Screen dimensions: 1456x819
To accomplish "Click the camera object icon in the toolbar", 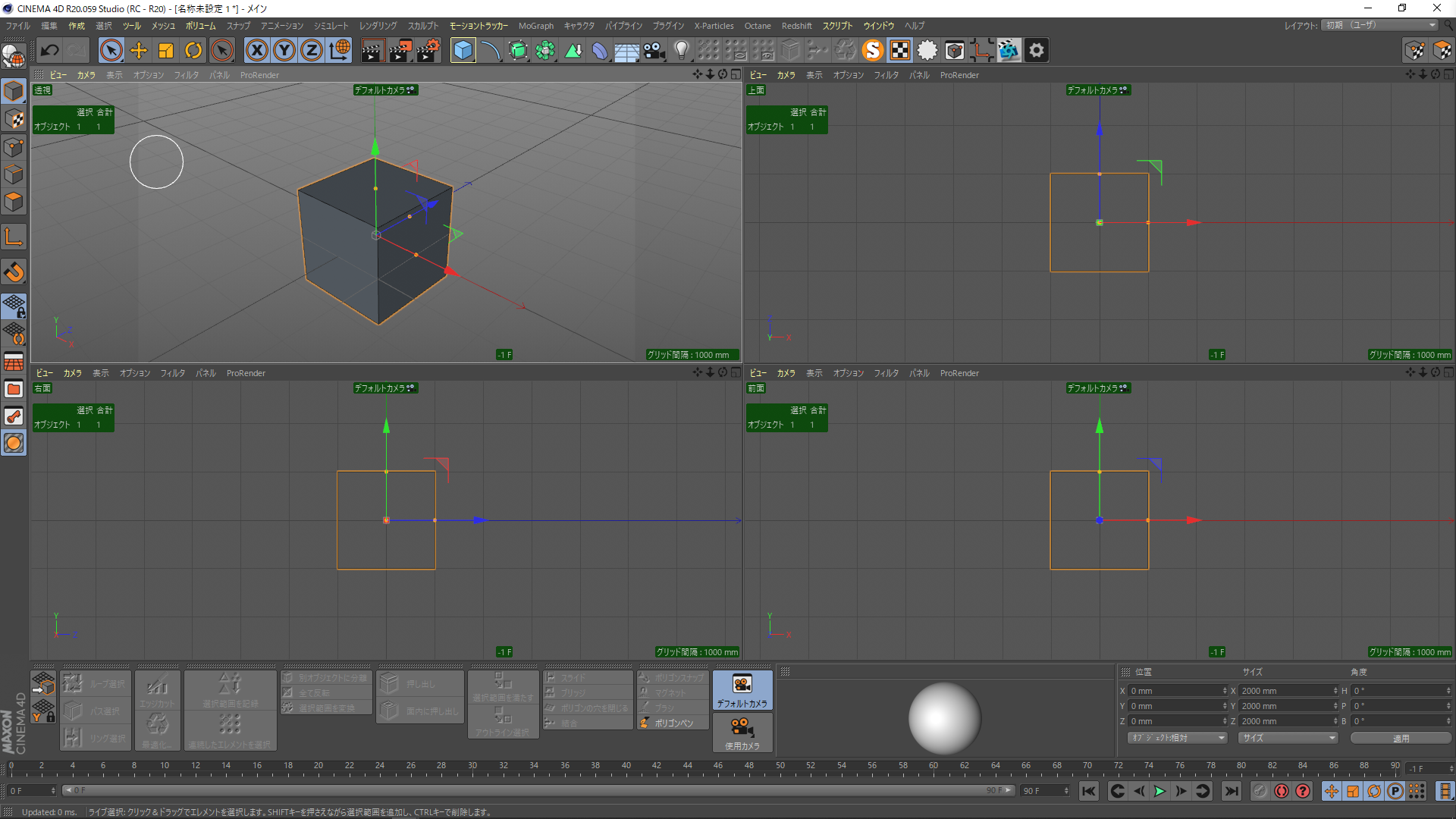I will click(x=654, y=51).
